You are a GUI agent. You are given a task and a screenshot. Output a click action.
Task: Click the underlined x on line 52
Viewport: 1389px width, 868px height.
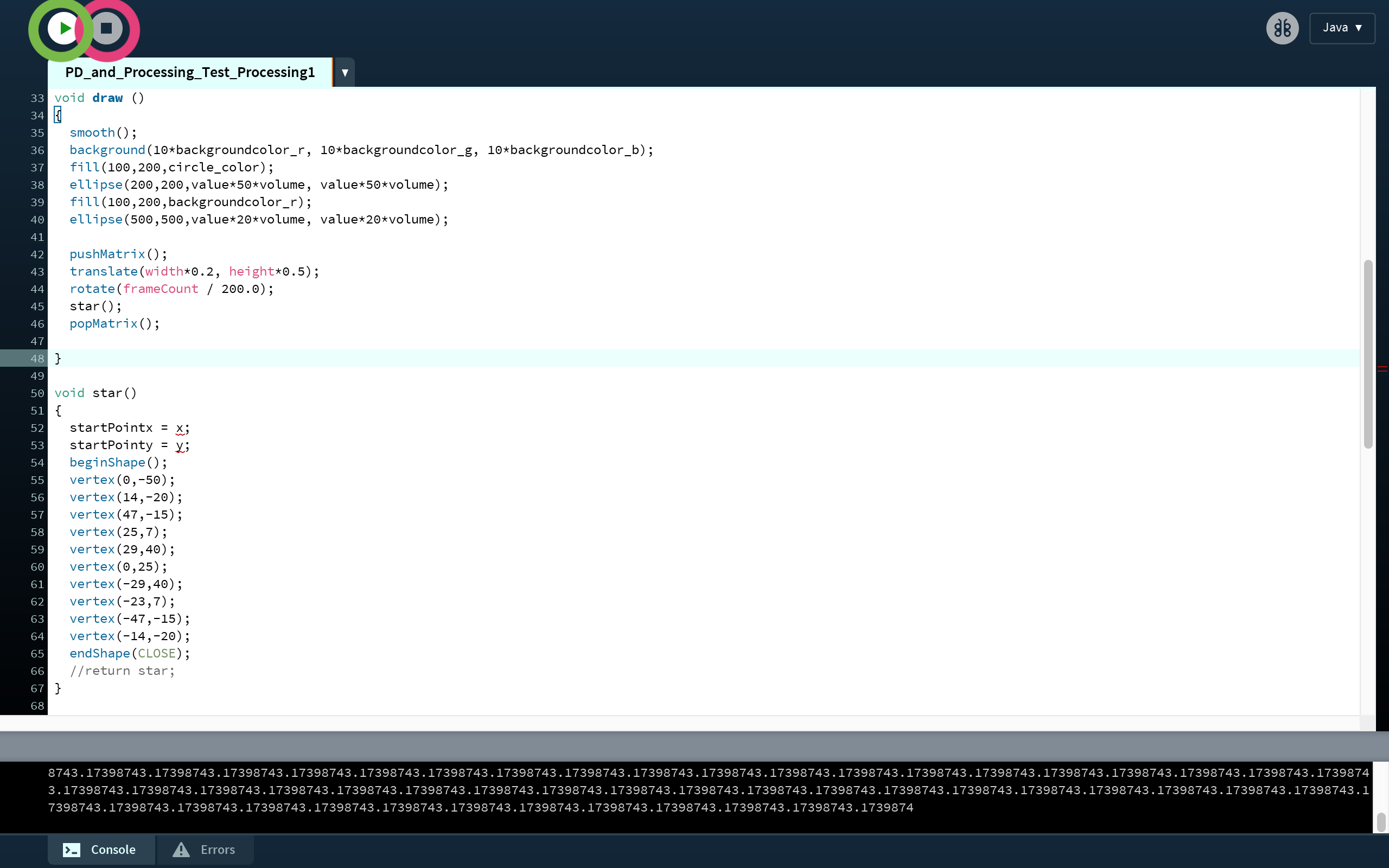pos(180,428)
